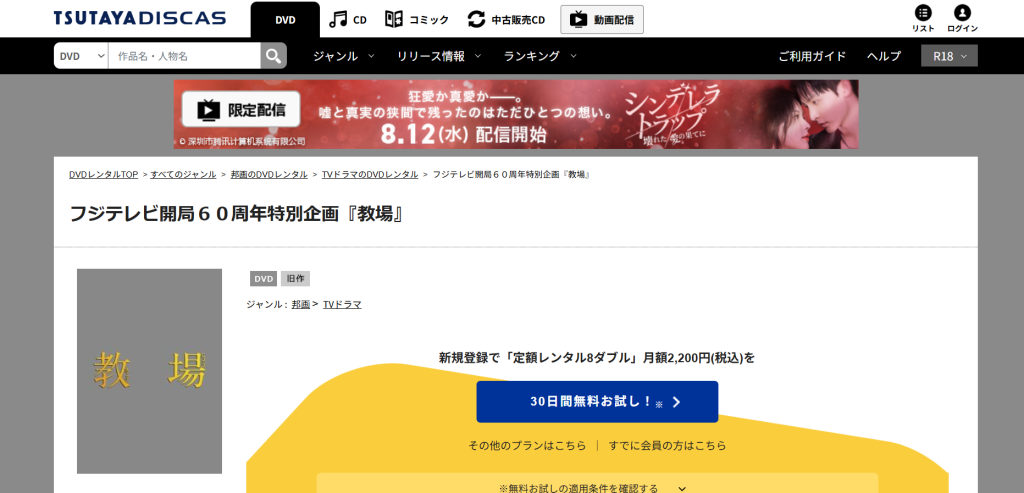Open the リスト icon in header
Viewport: 1024px width, 493px height.
pyautogui.click(x=923, y=19)
